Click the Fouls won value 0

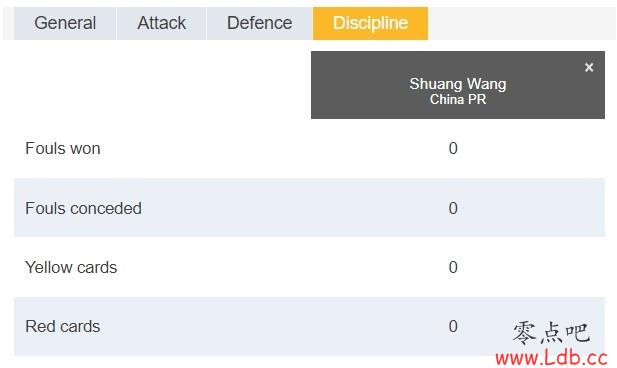(x=453, y=148)
